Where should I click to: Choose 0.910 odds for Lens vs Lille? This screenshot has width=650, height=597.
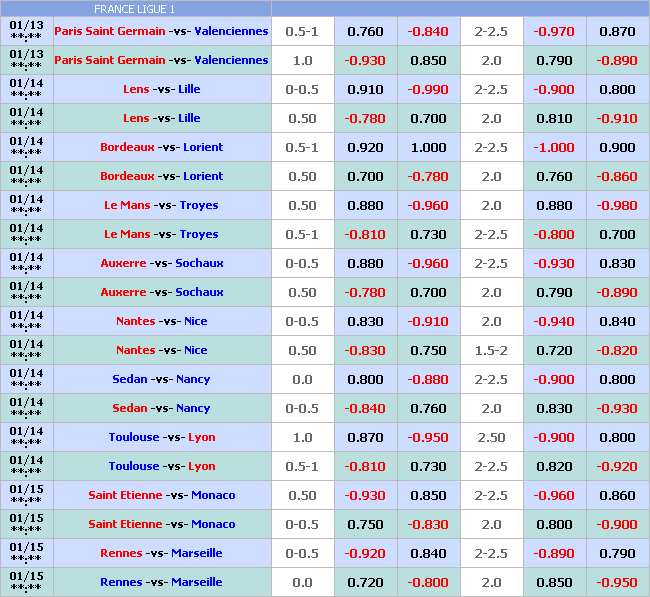pyautogui.click(x=365, y=89)
